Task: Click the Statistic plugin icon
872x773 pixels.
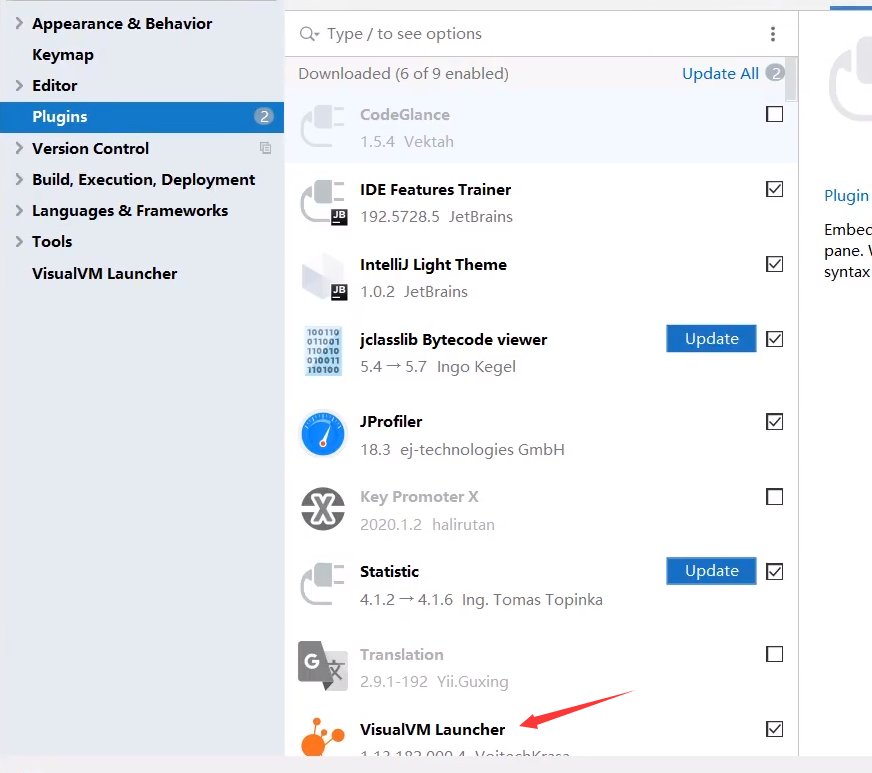Action: pos(323,584)
